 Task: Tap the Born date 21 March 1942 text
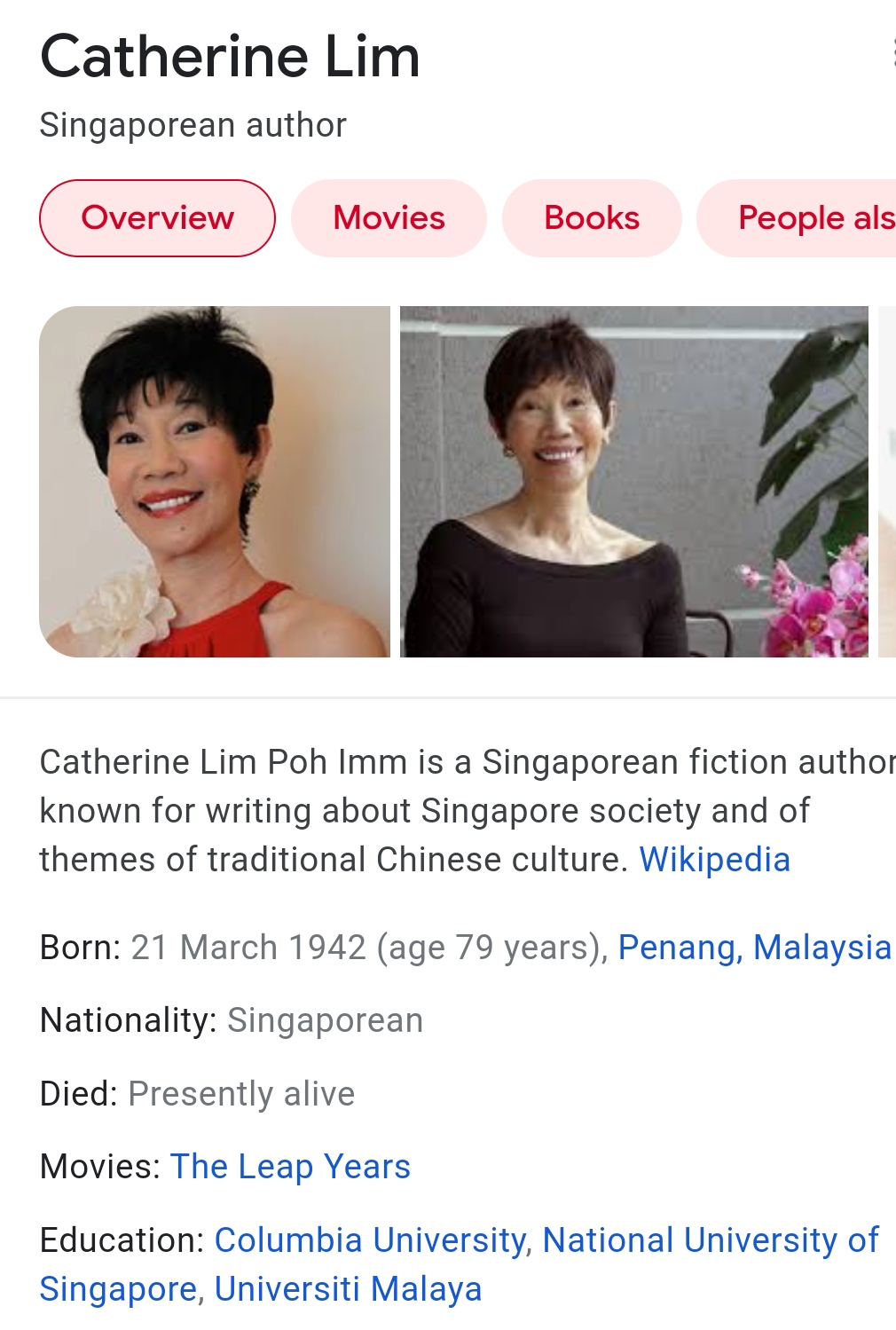click(248, 948)
